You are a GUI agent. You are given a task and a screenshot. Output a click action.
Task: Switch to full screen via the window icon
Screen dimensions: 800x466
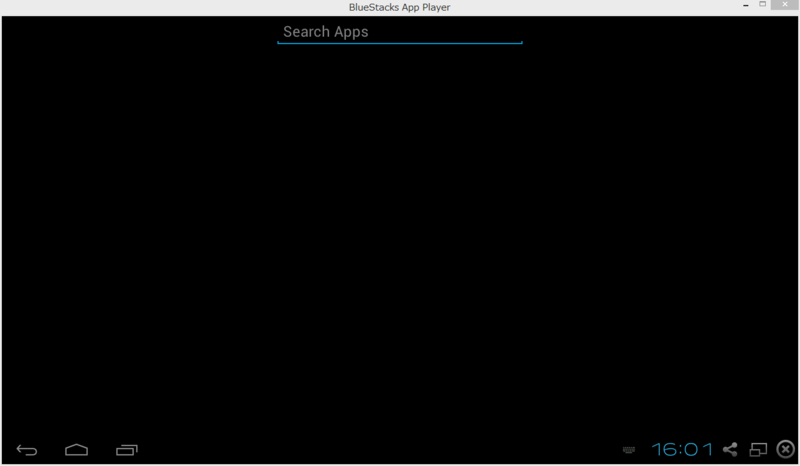tap(758, 449)
